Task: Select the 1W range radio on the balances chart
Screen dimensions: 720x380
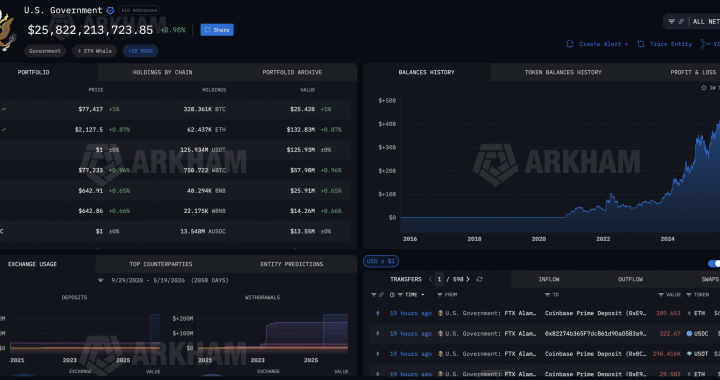Action: coord(704,88)
